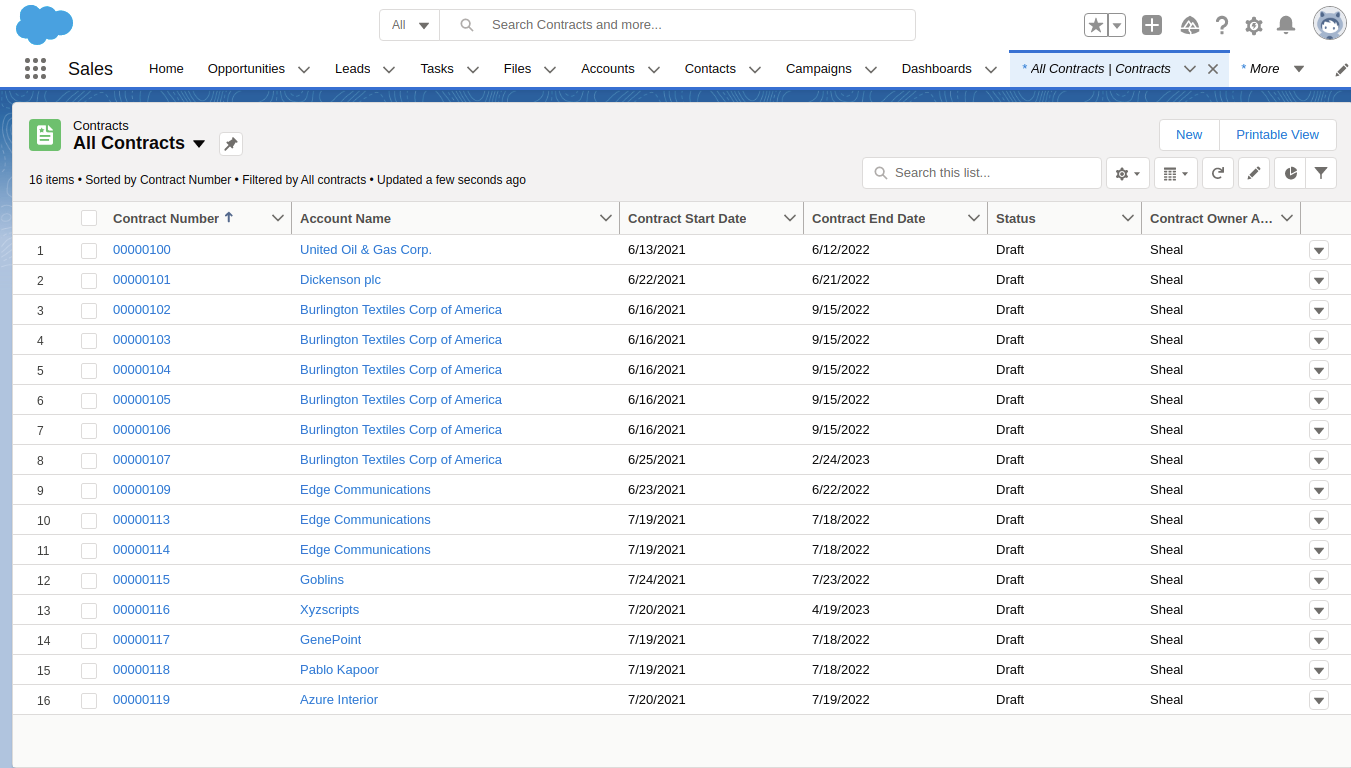Expand the Favorites list dropdown arrow
The image size is (1351, 768).
tap(1117, 25)
